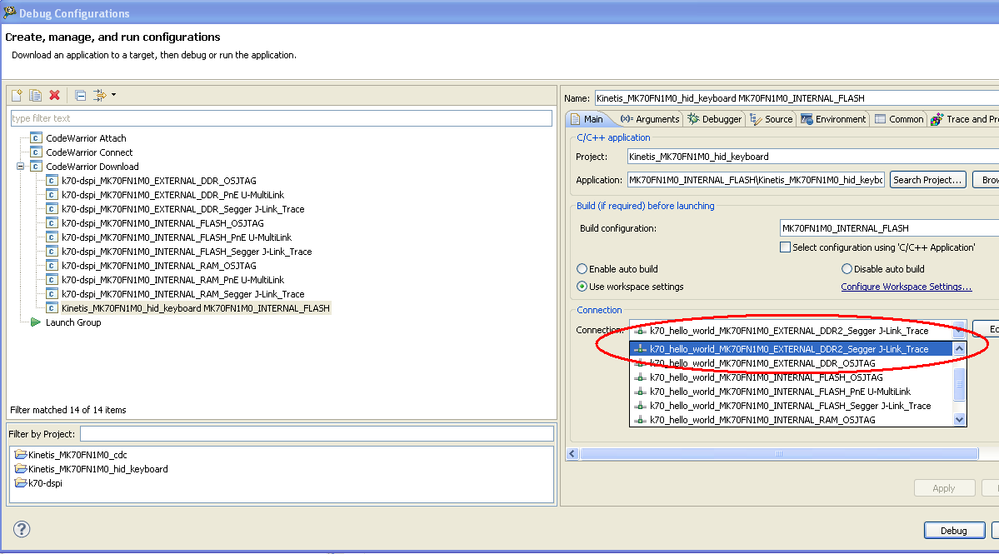Click the Apply button
The image size is (999, 554).
click(944, 488)
